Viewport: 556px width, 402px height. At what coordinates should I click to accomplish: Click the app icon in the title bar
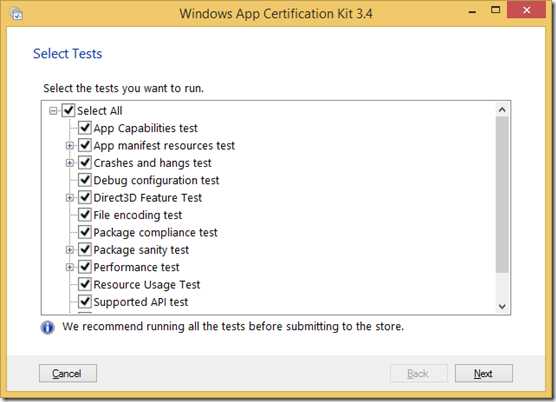pyautogui.click(x=16, y=14)
